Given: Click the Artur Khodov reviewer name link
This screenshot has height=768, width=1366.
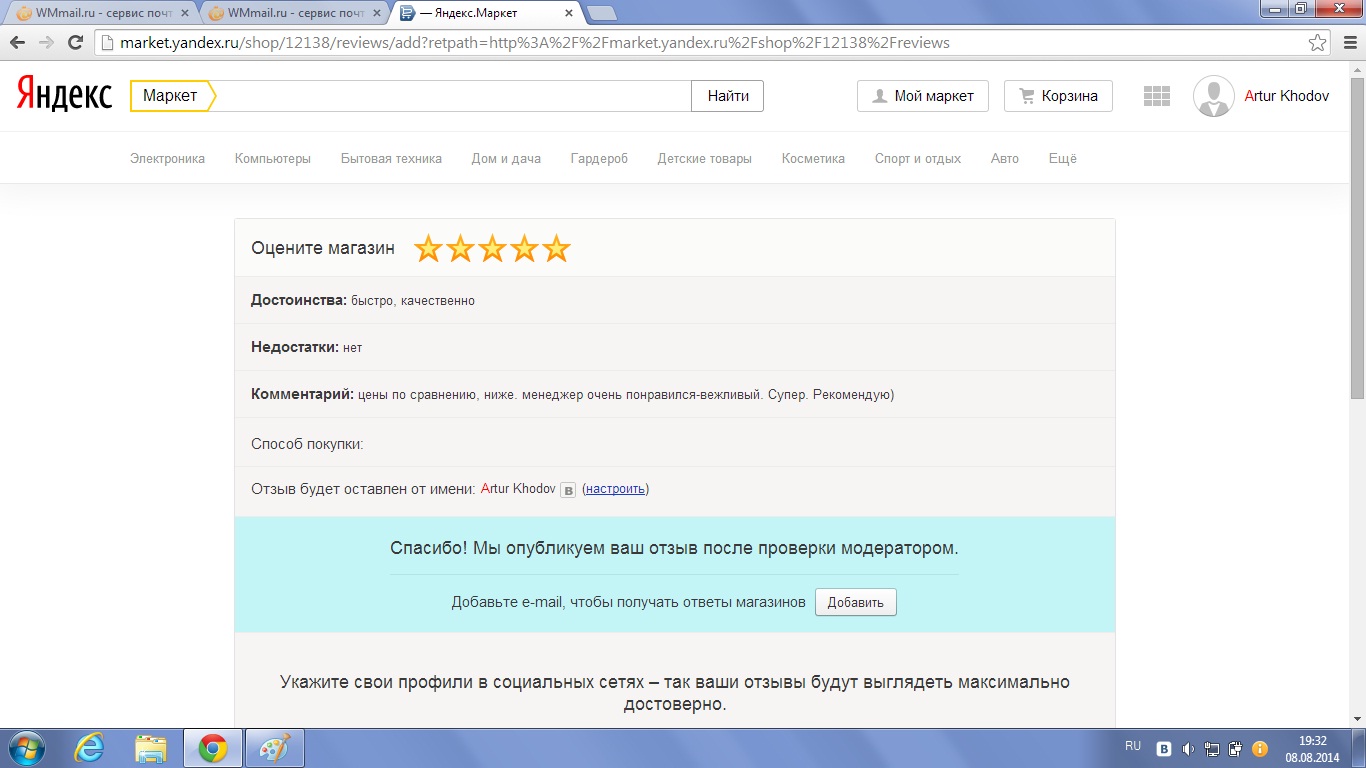Looking at the screenshot, I should (x=518, y=489).
